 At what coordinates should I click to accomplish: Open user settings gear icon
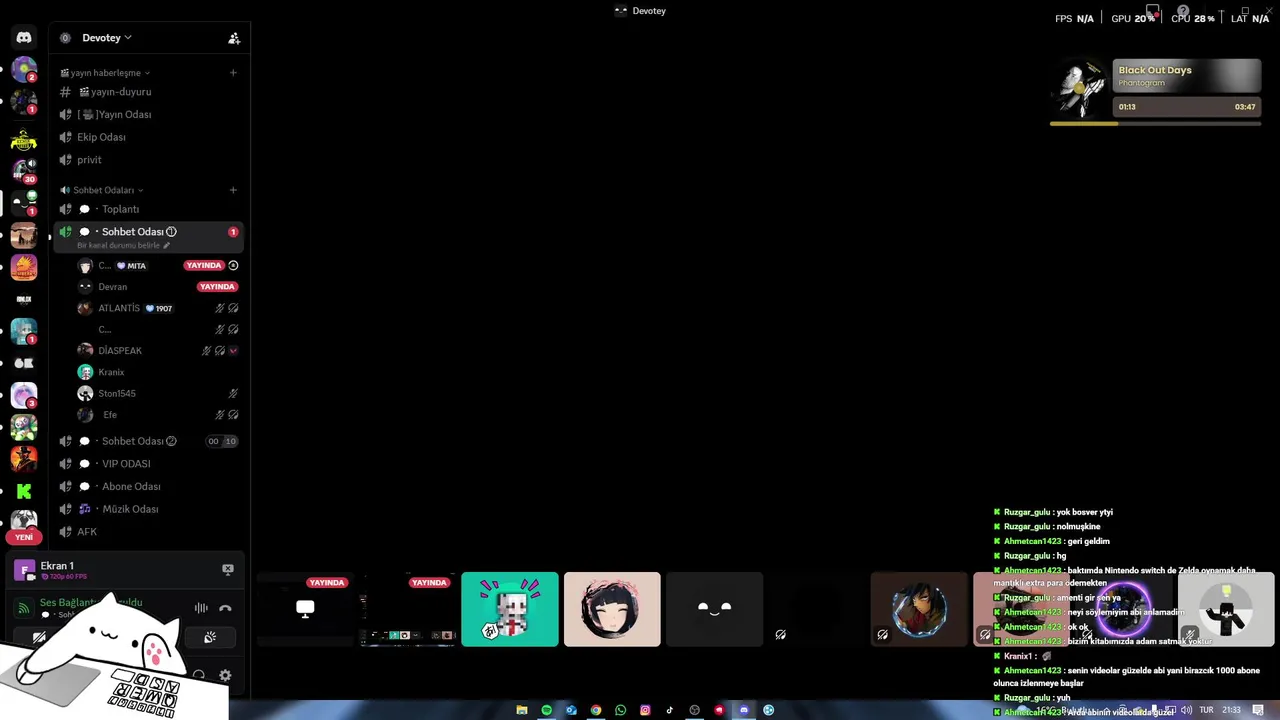(x=225, y=676)
